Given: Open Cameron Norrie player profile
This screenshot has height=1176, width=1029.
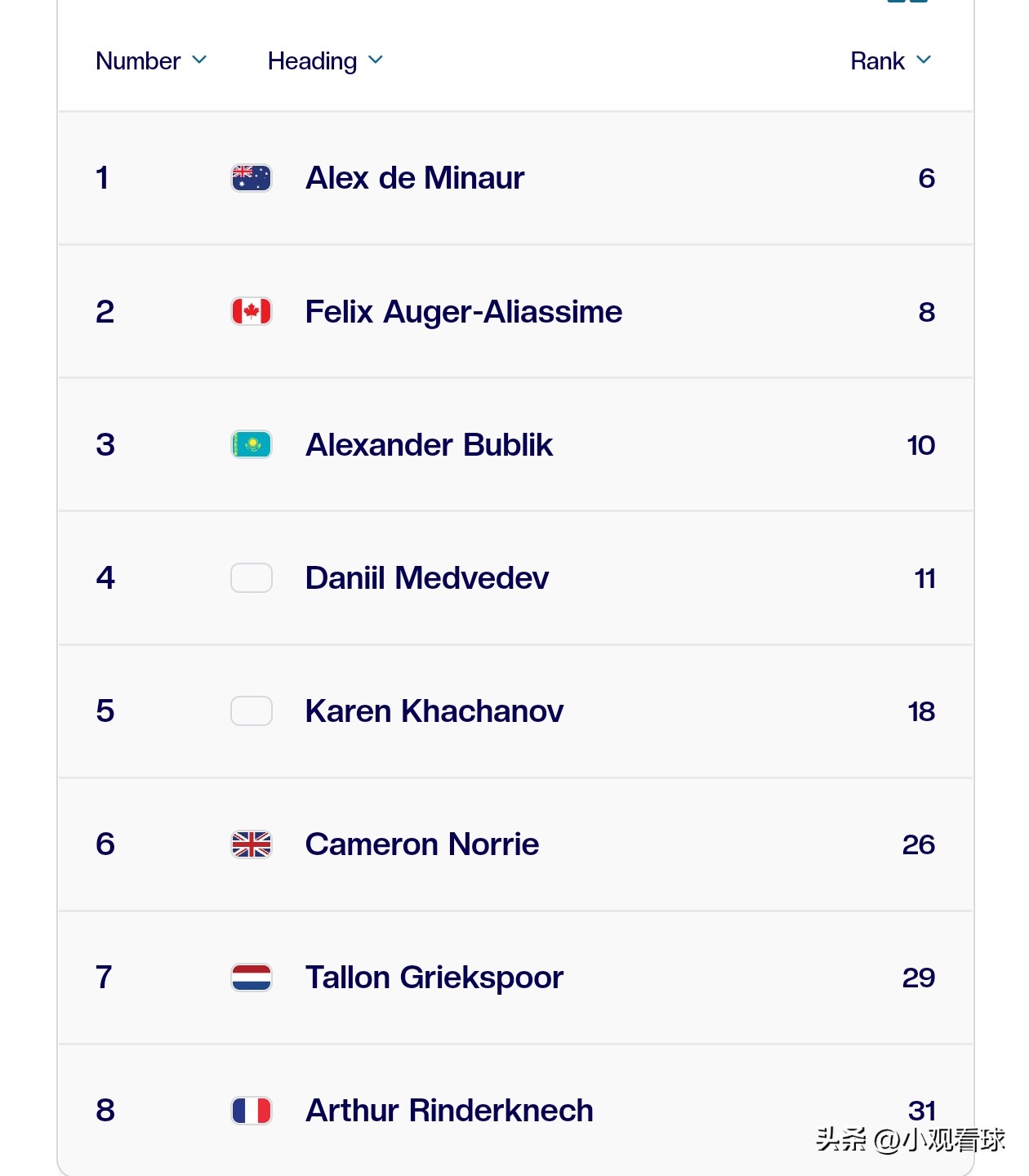Looking at the screenshot, I should 422,844.
